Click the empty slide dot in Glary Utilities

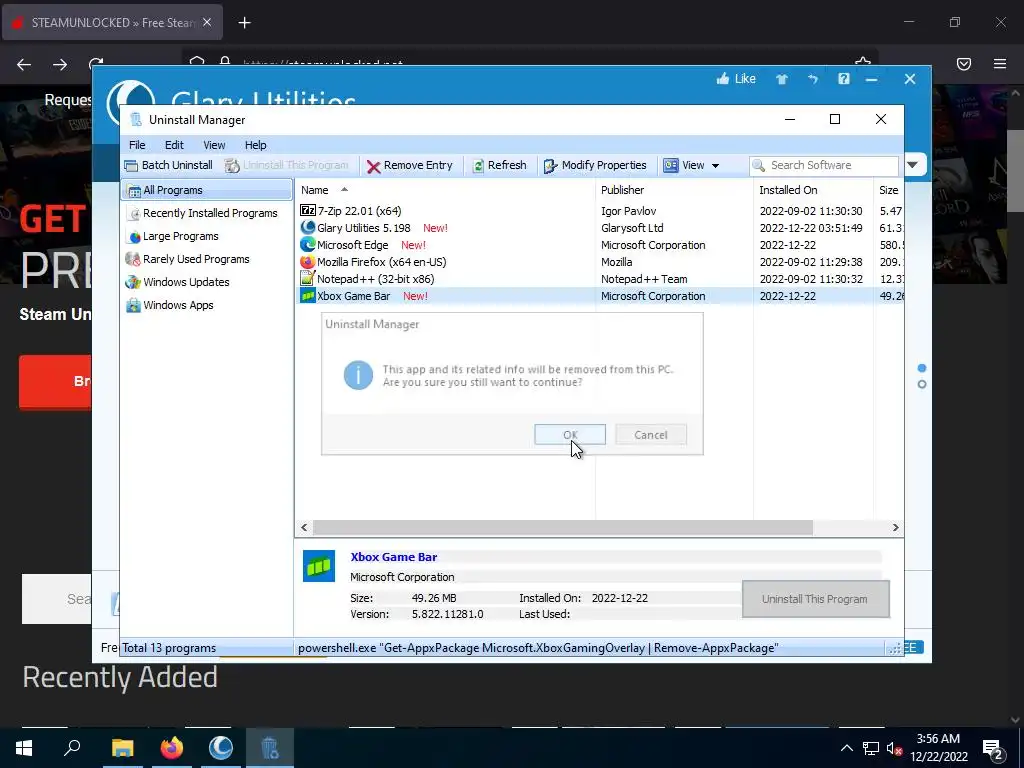click(921, 385)
